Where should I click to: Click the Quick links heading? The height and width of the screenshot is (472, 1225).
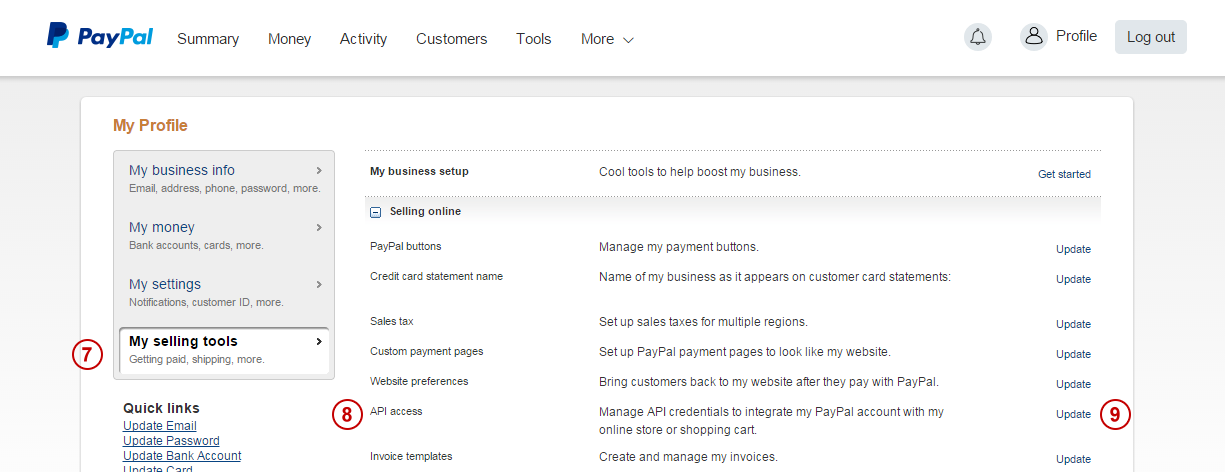161,408
